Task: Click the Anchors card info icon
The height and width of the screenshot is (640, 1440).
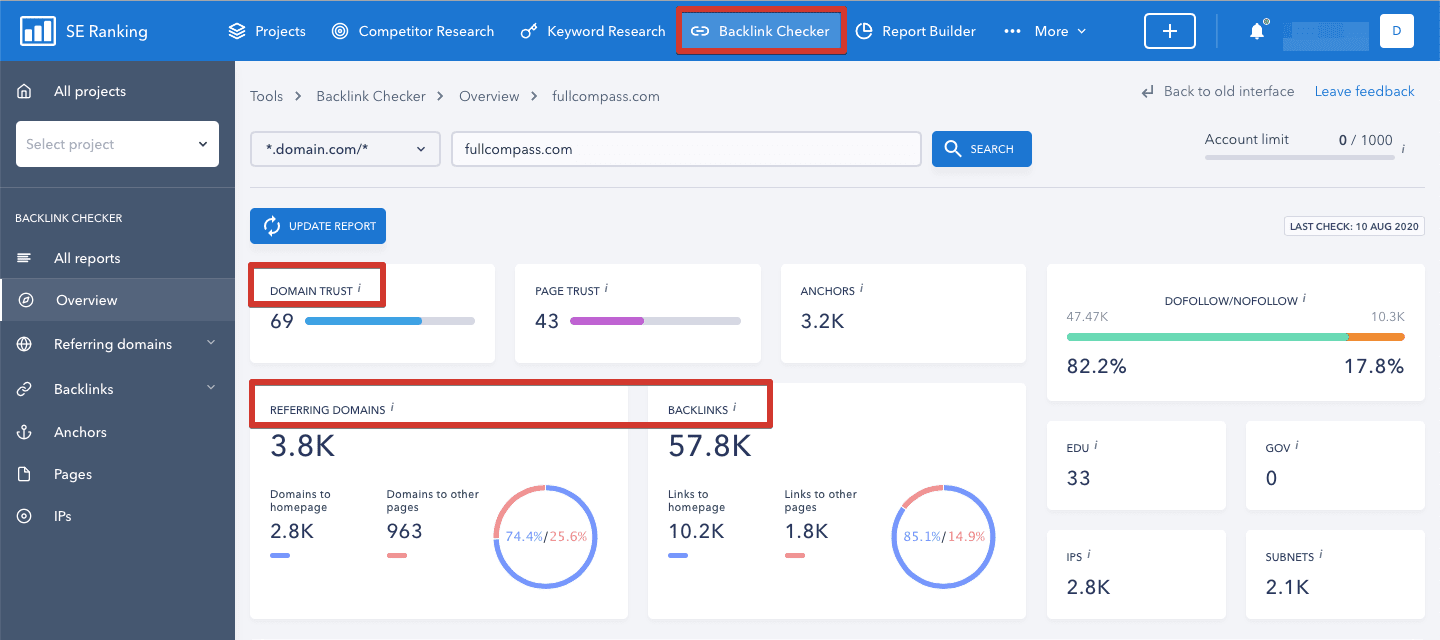Action: pos(861,289)
